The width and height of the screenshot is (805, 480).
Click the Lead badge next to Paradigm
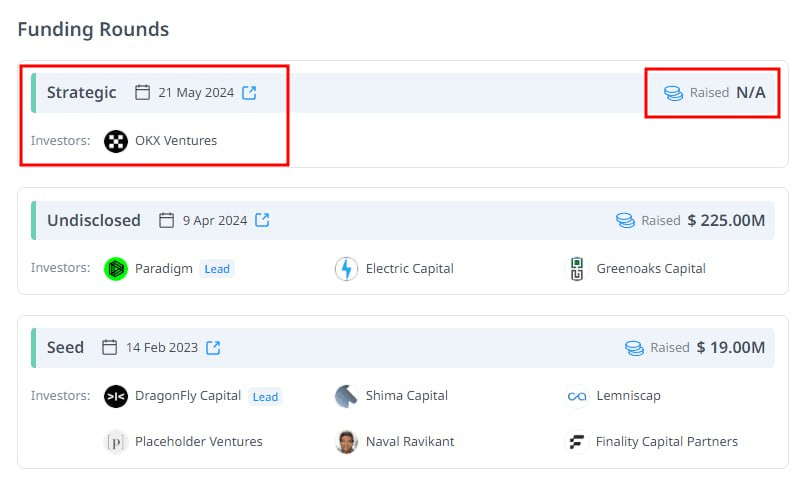coord(218,269)
